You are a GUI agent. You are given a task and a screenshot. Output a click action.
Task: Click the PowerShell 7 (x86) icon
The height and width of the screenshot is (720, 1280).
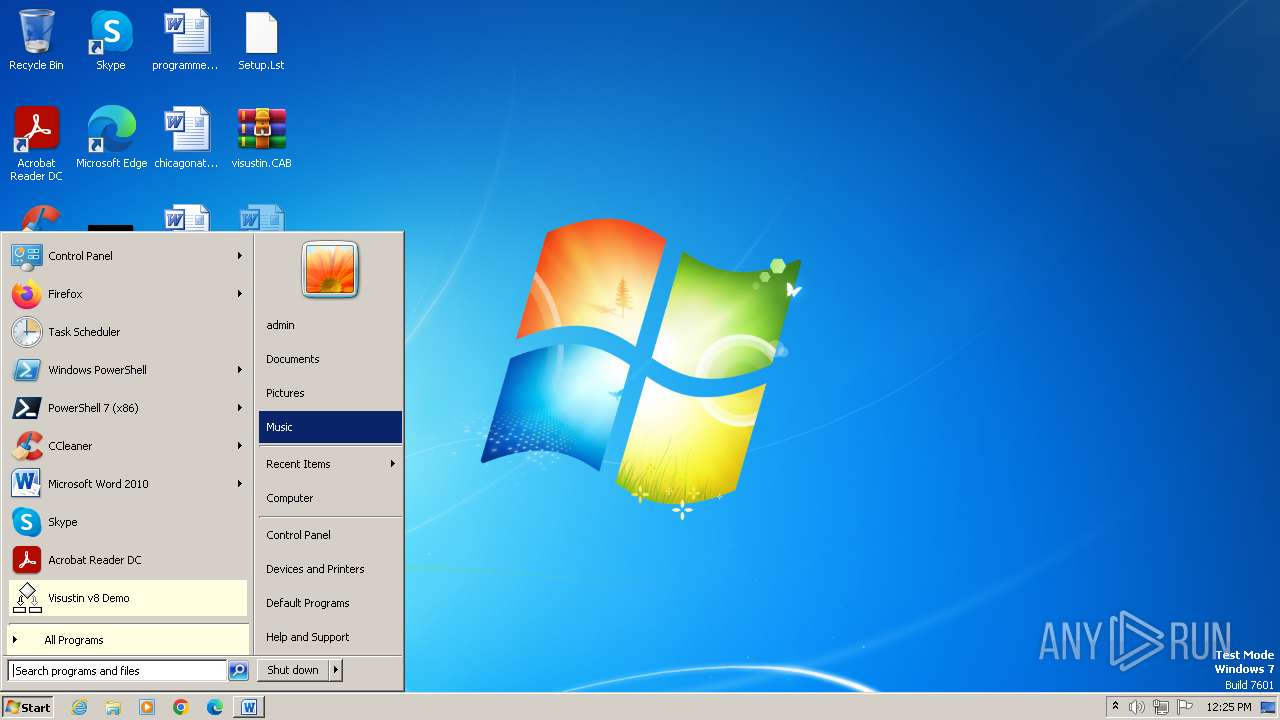26,408
